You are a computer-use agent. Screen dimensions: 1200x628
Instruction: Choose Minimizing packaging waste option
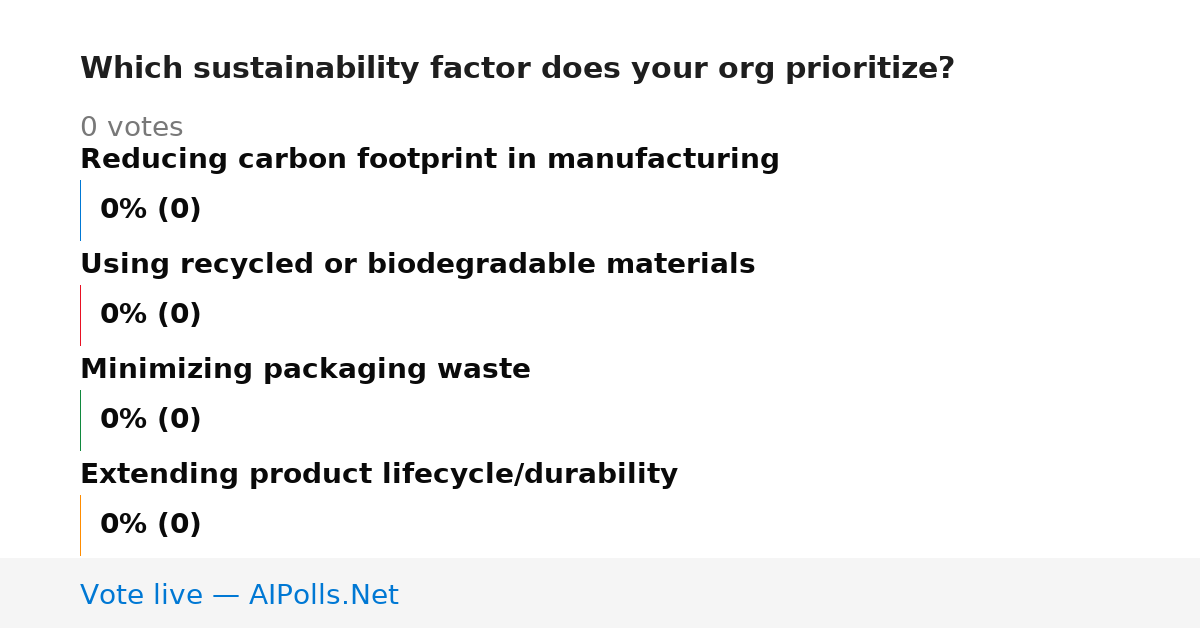(x=305, y=370)
